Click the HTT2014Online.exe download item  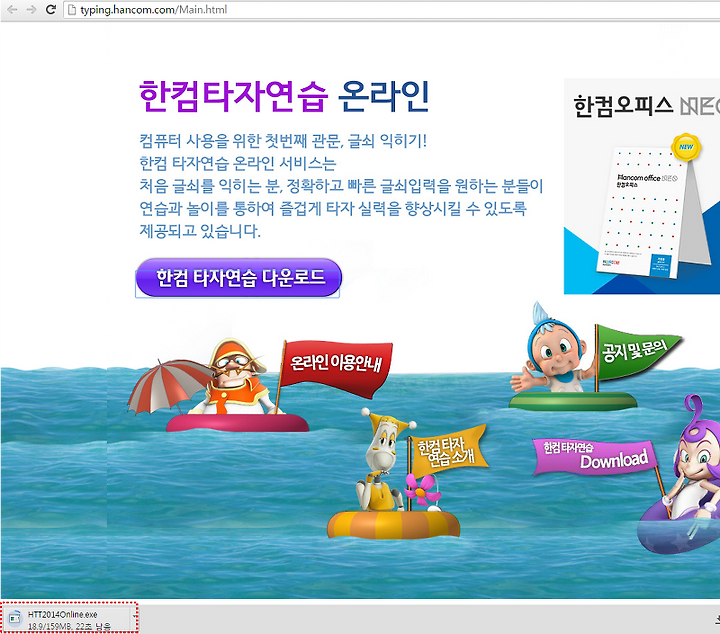tap(69, 619)
